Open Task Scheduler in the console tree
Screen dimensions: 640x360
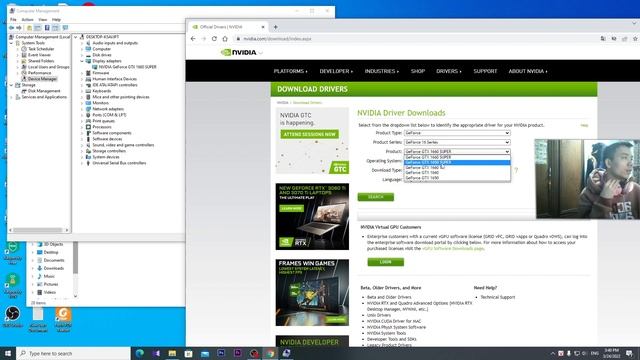point(41,49)
